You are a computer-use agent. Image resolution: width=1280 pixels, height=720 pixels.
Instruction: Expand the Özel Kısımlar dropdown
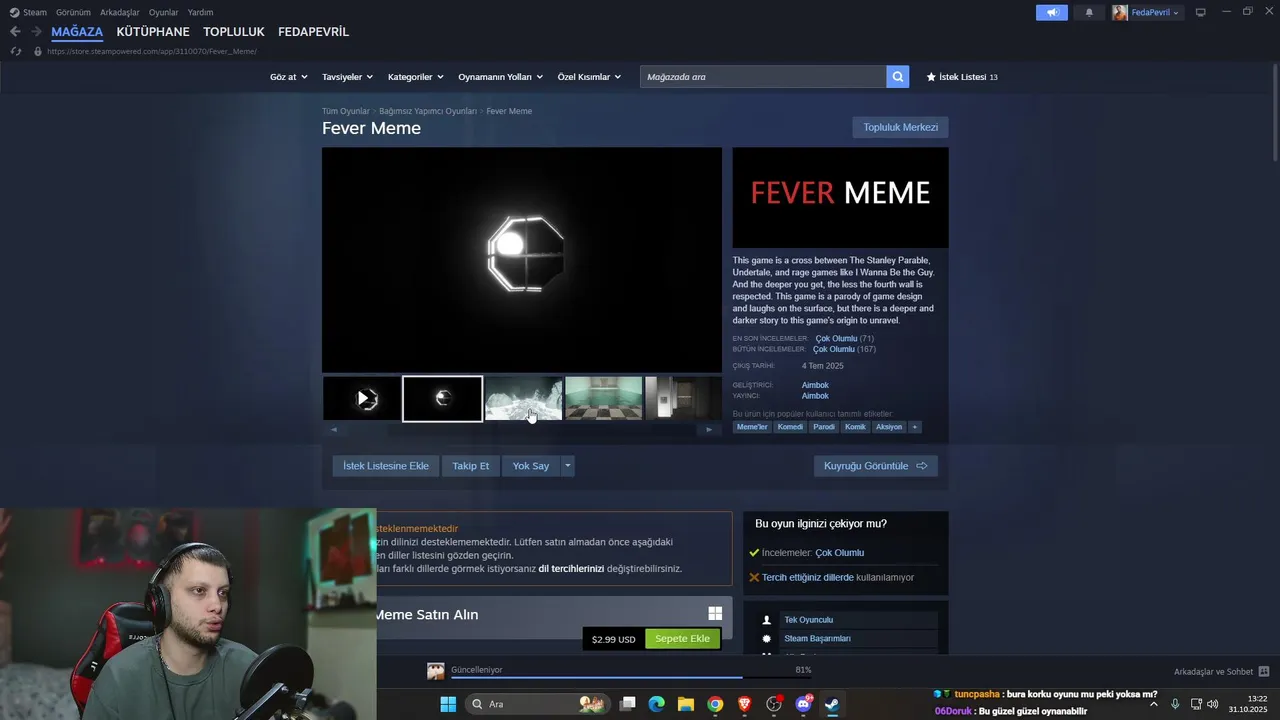pos(589,77)
